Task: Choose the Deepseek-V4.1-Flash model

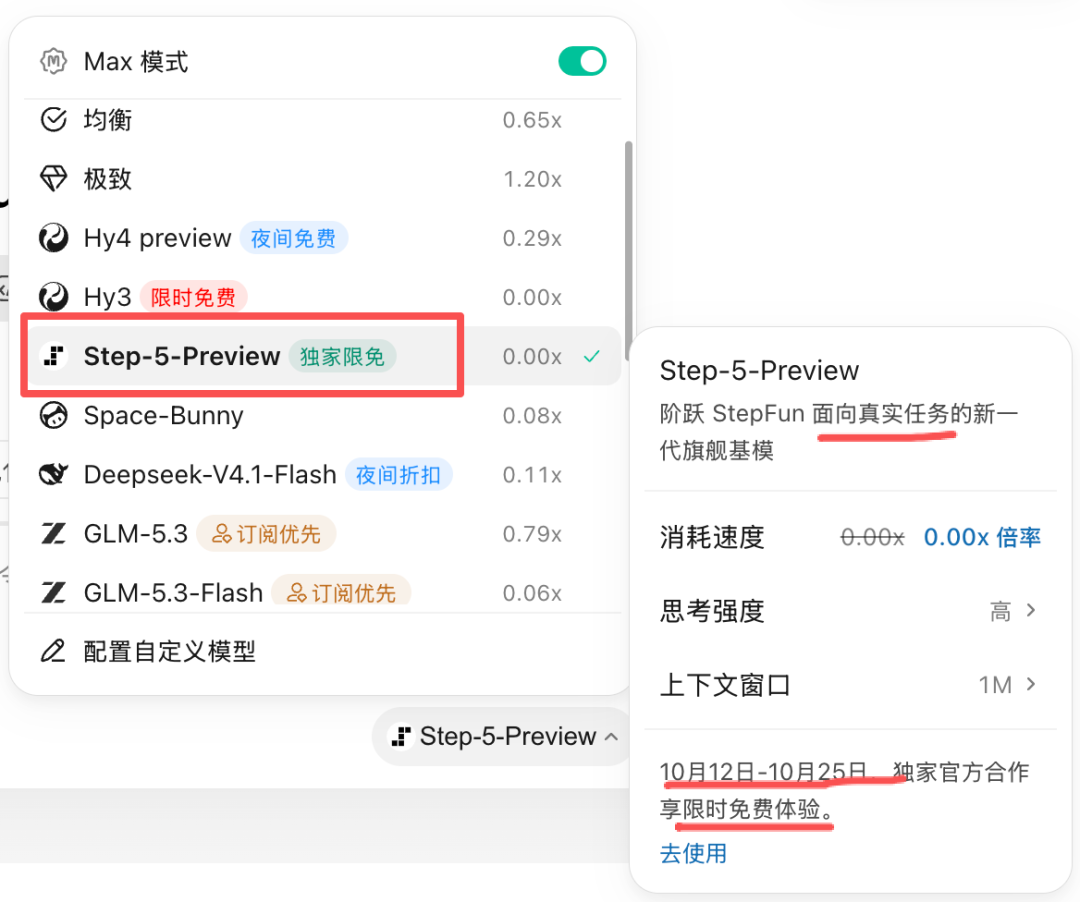Action: tap(322, 474)
